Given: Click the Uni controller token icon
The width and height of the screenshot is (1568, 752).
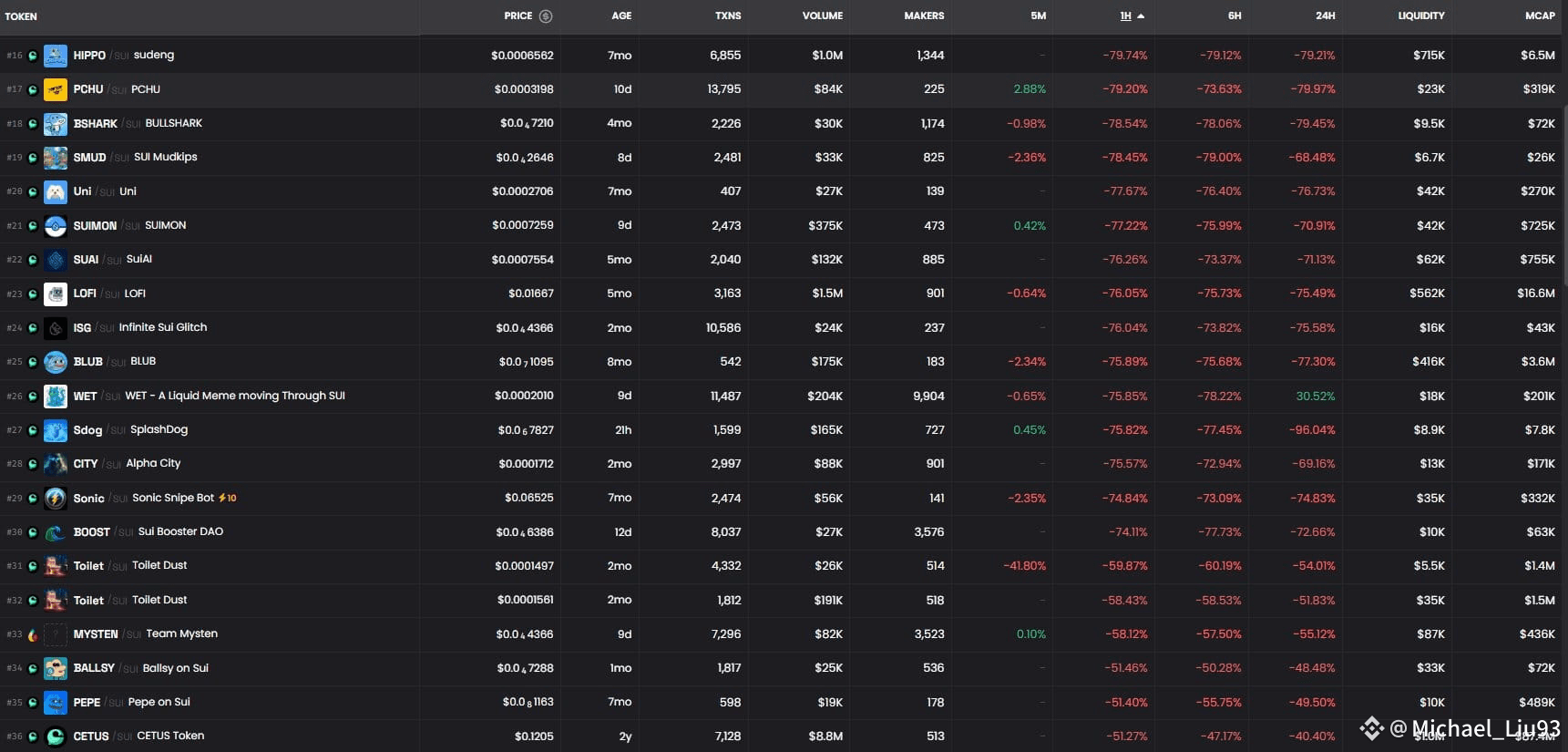Looking at the screenshot, I should tap(56, 191).
